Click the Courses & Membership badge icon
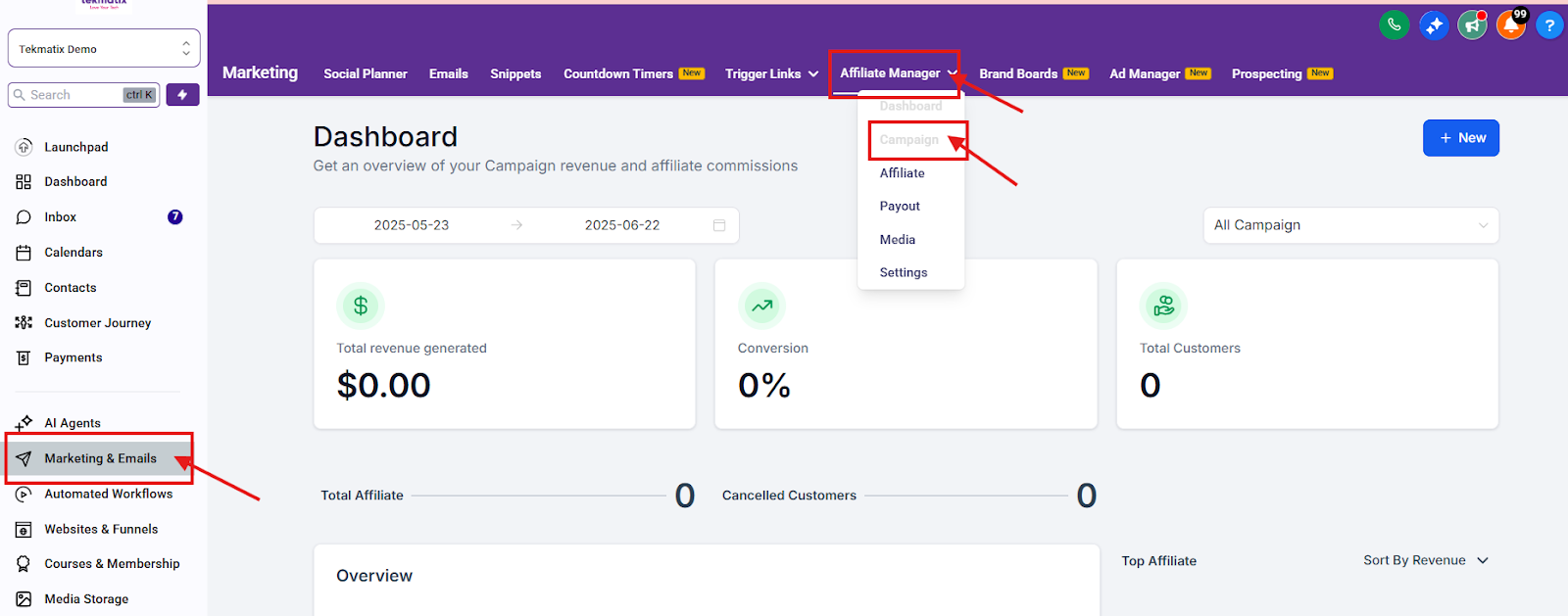This screenshot has height=616, width=1568. point(24,564)
